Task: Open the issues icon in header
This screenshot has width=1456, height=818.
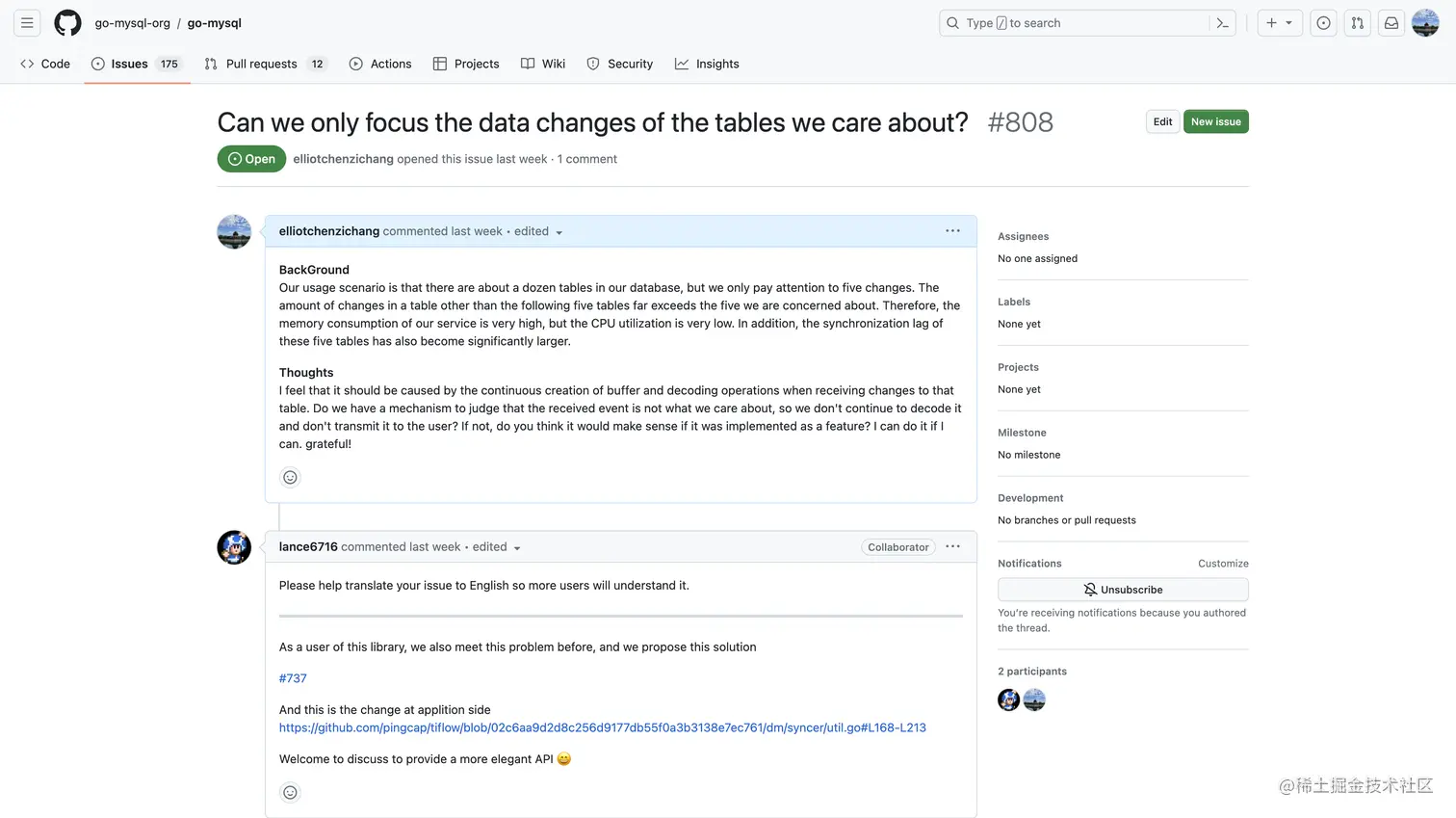Action: point(1323,23)
